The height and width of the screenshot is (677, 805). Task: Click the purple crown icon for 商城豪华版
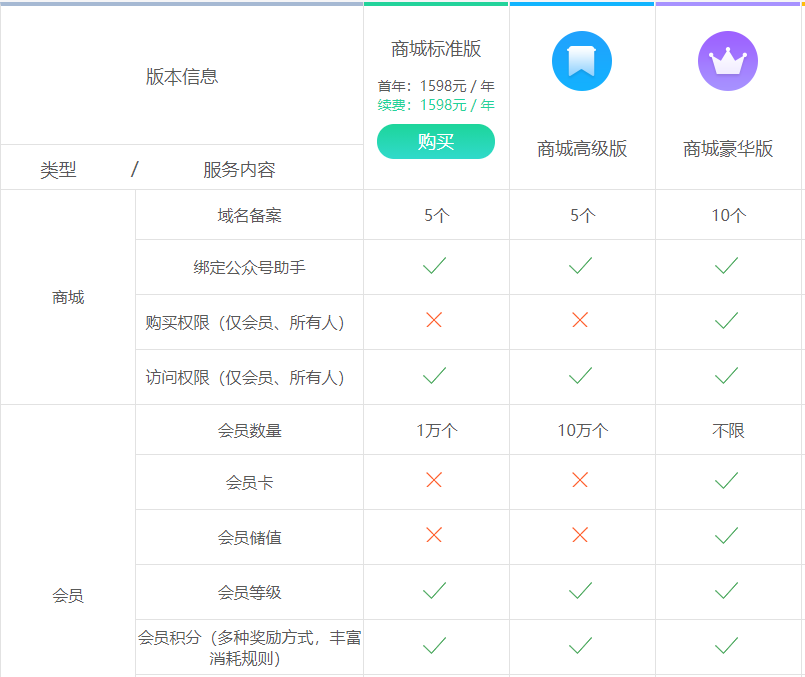(727, 61)
